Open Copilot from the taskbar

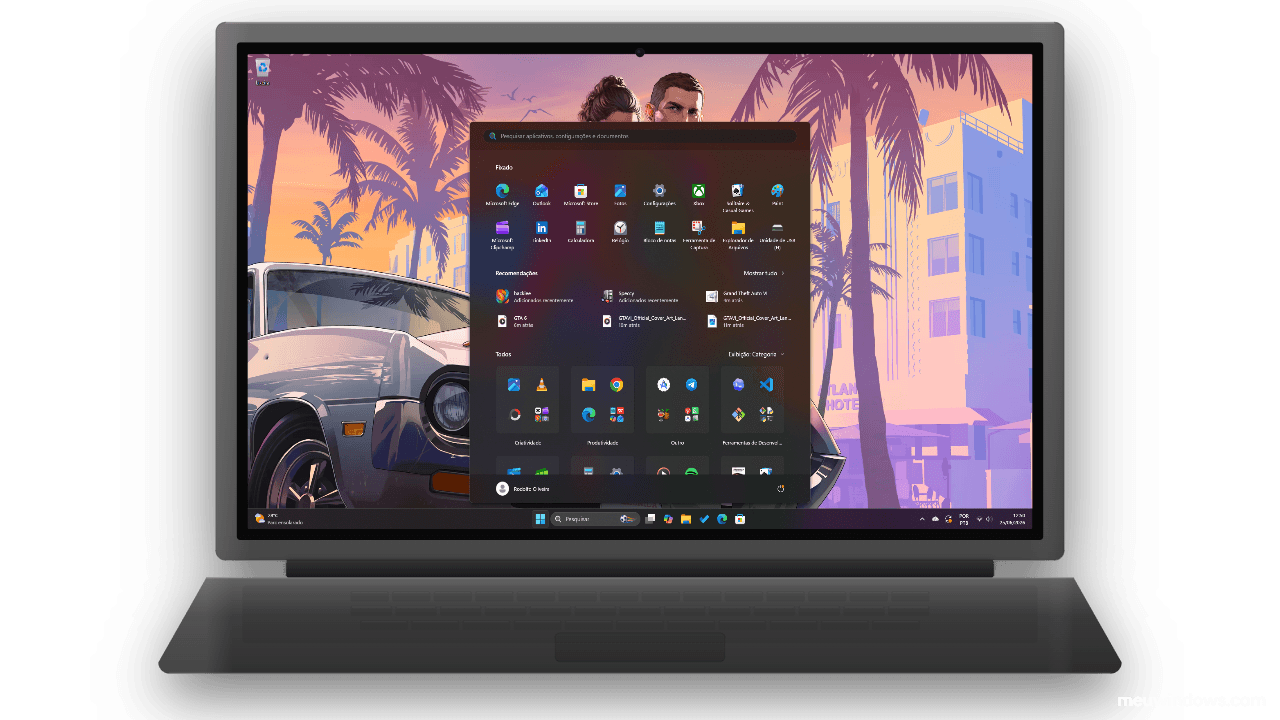coord(668,518)
